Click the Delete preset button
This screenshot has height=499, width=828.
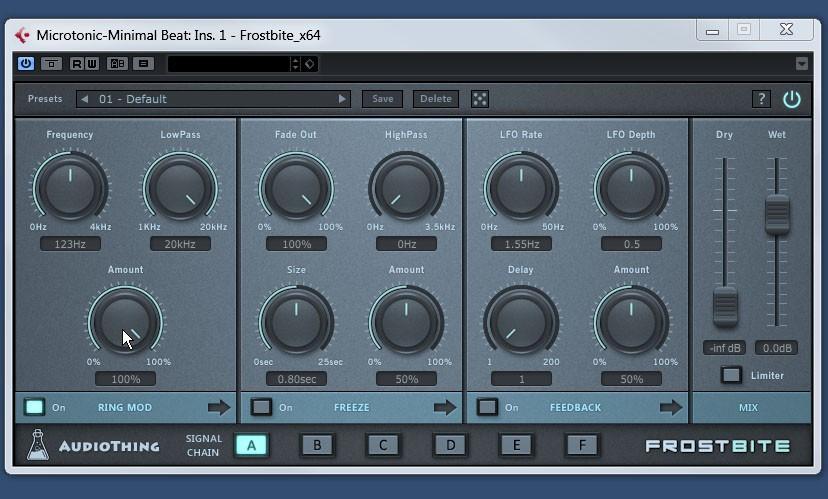point(435,99)
